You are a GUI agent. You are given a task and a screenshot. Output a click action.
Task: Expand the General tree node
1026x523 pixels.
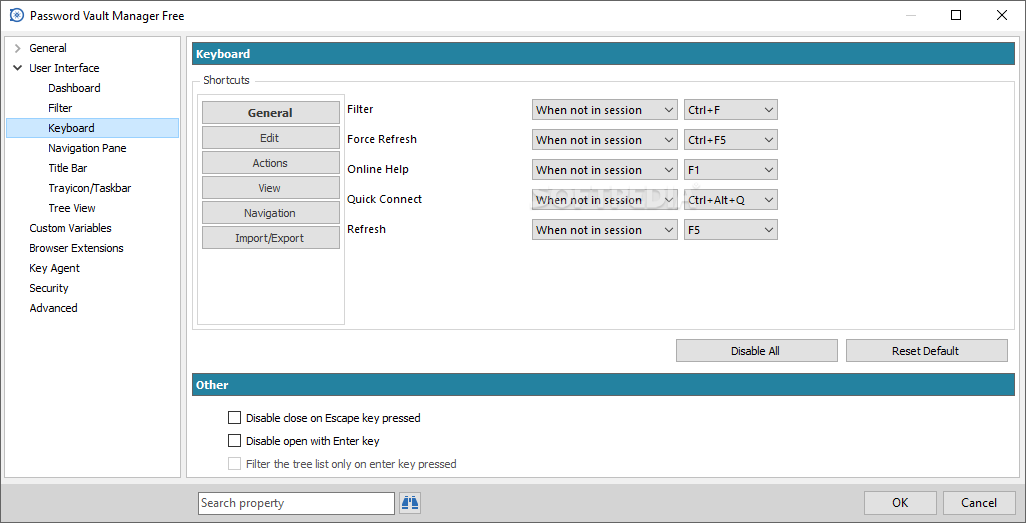(18, 48)
